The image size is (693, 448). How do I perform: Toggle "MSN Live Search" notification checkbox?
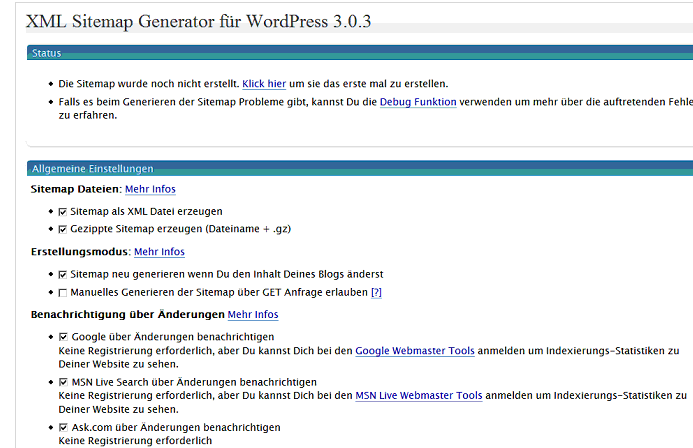coord(63,382)
